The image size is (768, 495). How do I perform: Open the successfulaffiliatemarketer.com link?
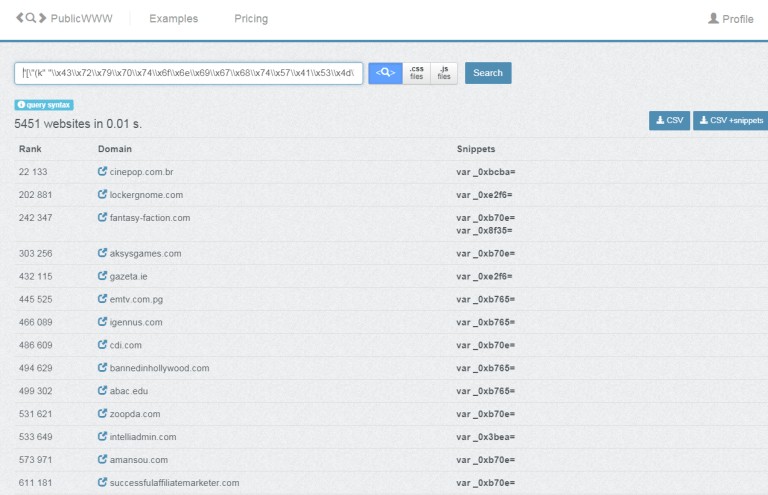pyautogui.click(x=174, y=483)
